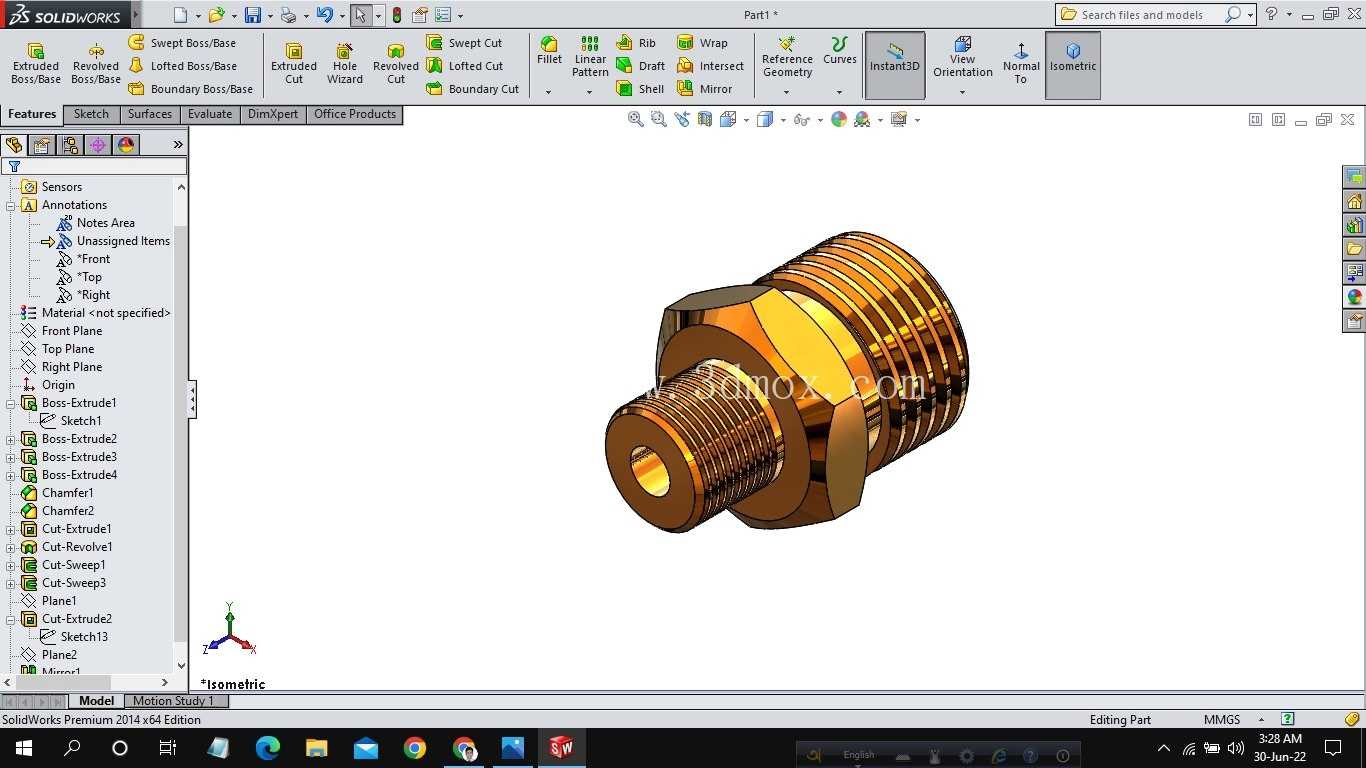
Task: Open the Evaluate tab
Action: (210, 114)
